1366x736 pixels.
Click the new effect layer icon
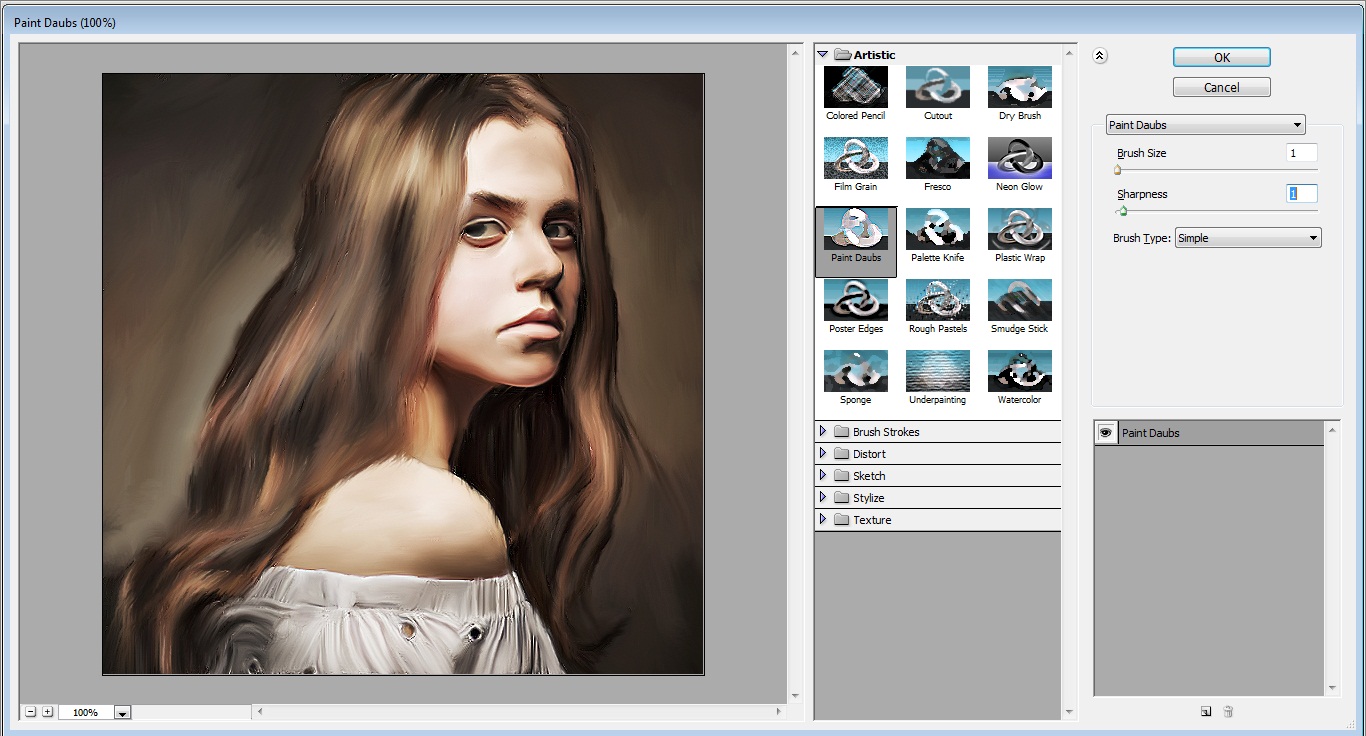tap(1206, 711)
